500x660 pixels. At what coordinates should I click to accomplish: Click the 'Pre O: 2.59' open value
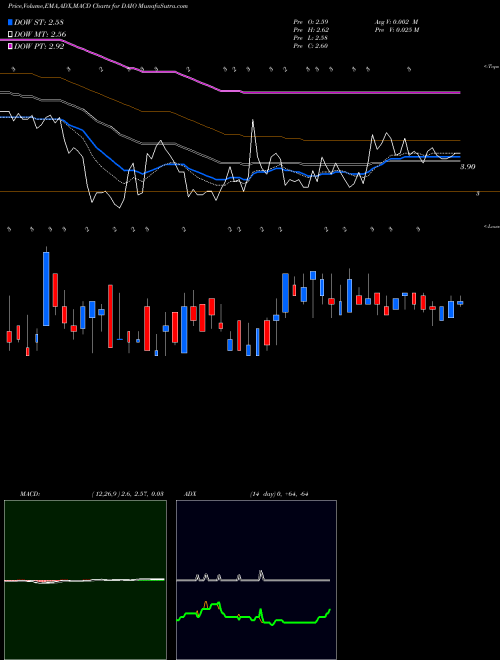(311, 22)
